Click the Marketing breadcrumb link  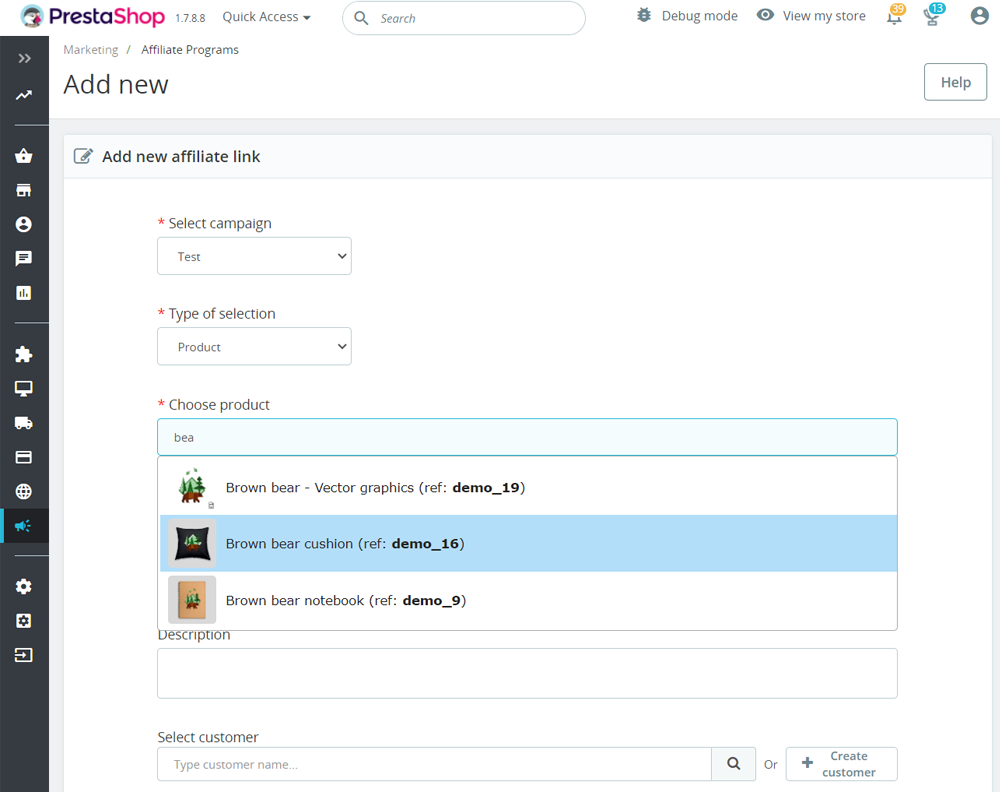90,49
